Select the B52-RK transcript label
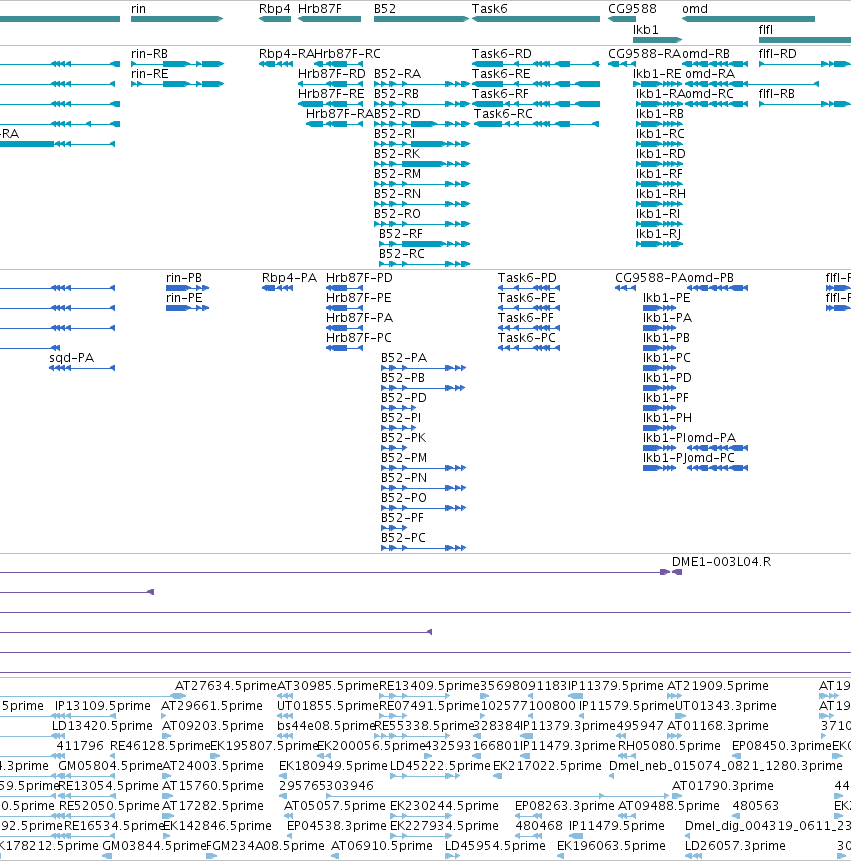The height and width of the screenshot is (861, 851). point(397,154)
